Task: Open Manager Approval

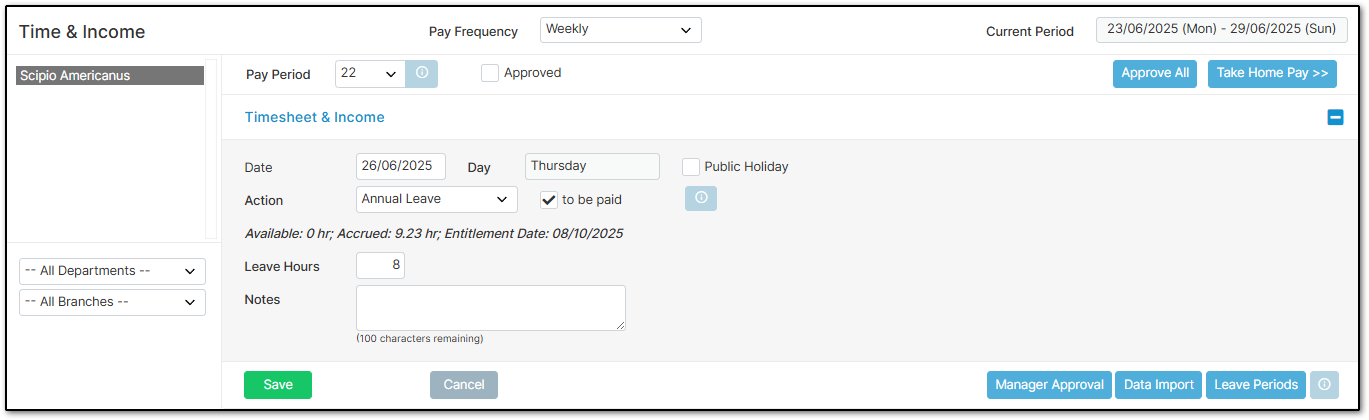Action: pyautogui.click(x=1049, y=385)
